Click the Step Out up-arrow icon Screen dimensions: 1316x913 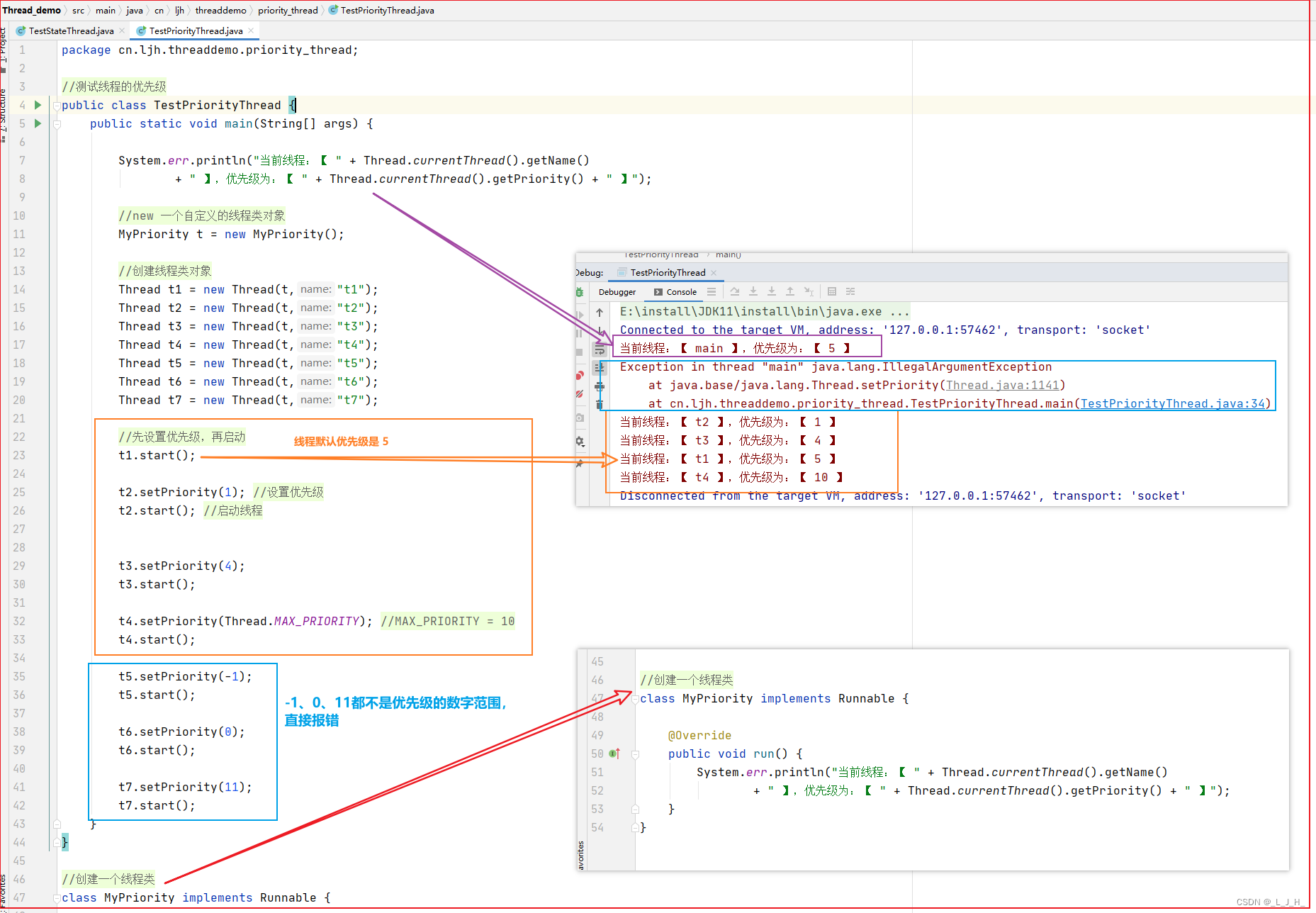pos(790,291)
